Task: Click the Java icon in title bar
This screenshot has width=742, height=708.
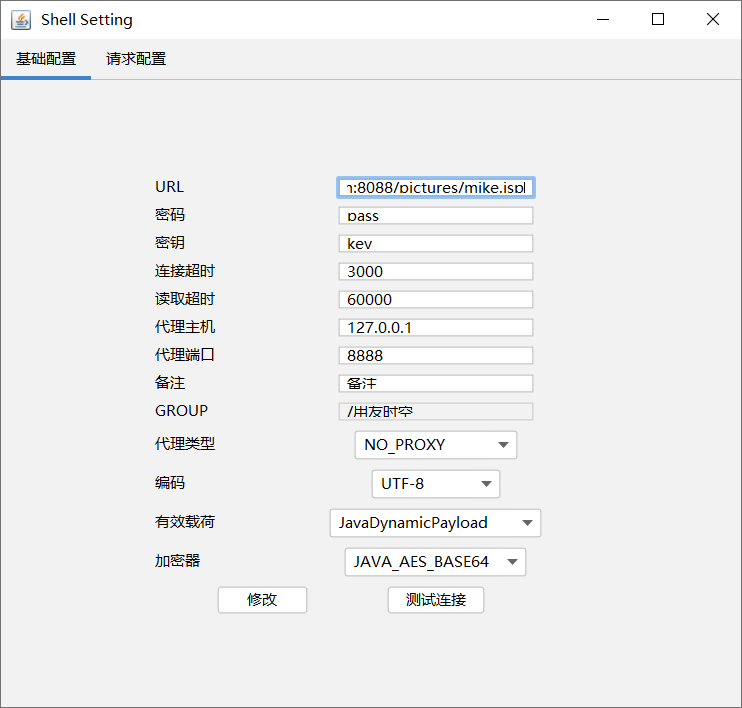Action: 20,19
